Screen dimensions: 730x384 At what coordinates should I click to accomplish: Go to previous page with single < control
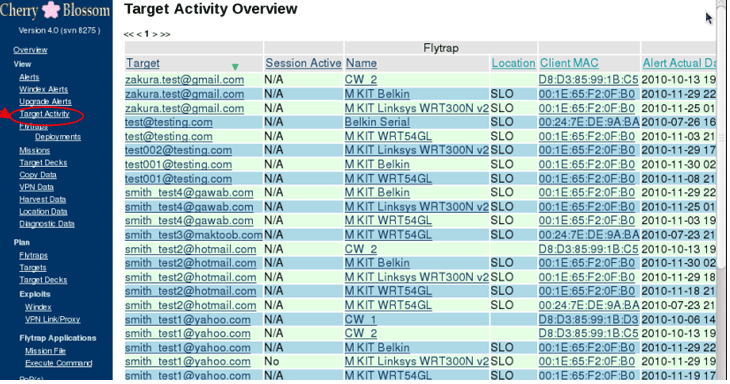pyautogui.click(x=139, y=34)
